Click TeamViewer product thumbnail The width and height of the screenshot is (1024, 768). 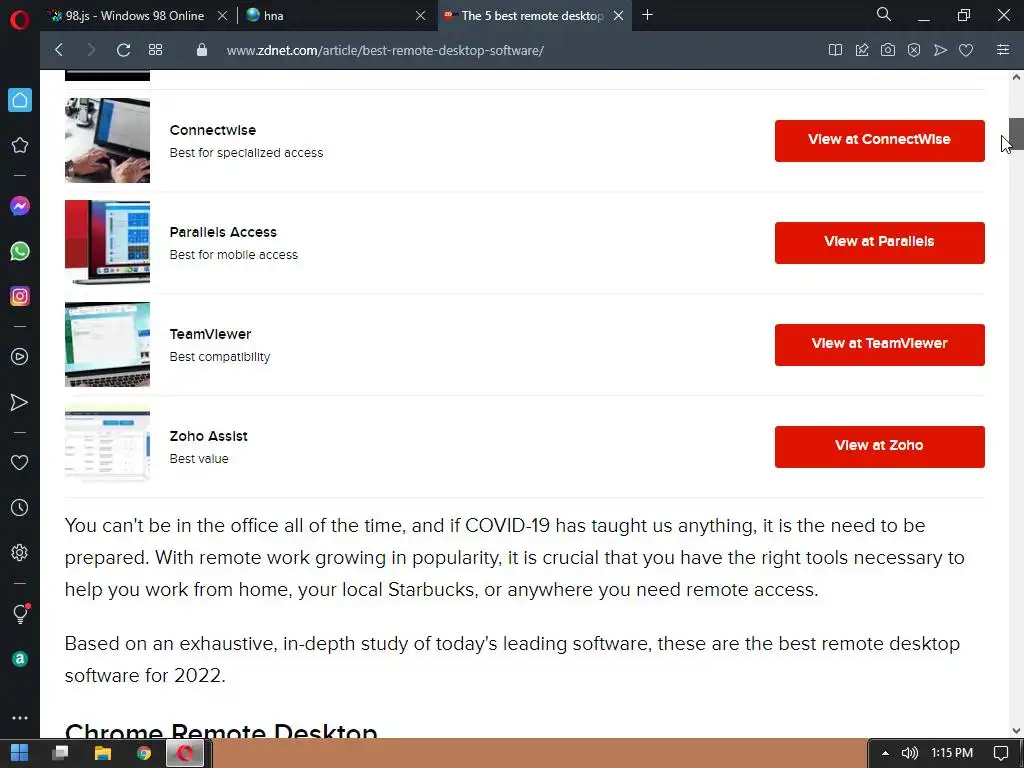107,344
